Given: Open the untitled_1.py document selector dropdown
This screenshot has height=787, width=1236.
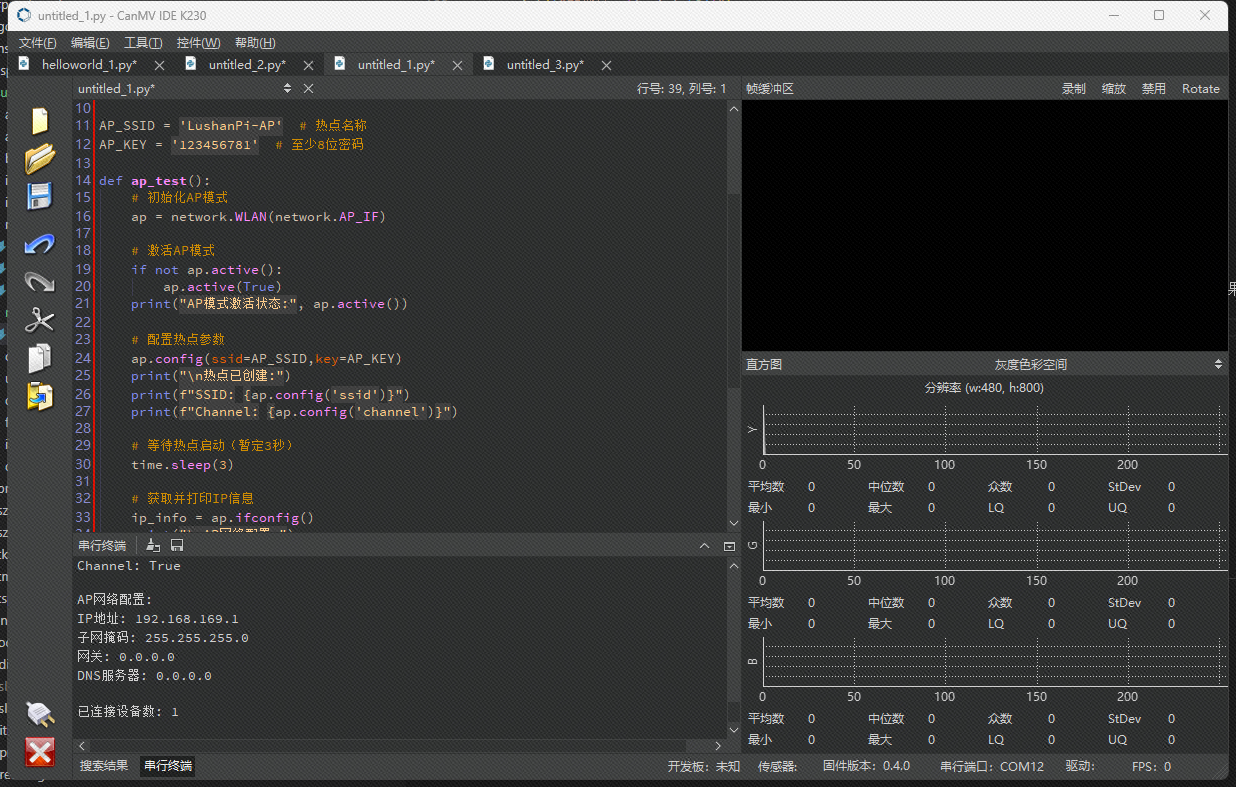Looking at the screenshot, I should pyautogui.click(x=184, y=89).
